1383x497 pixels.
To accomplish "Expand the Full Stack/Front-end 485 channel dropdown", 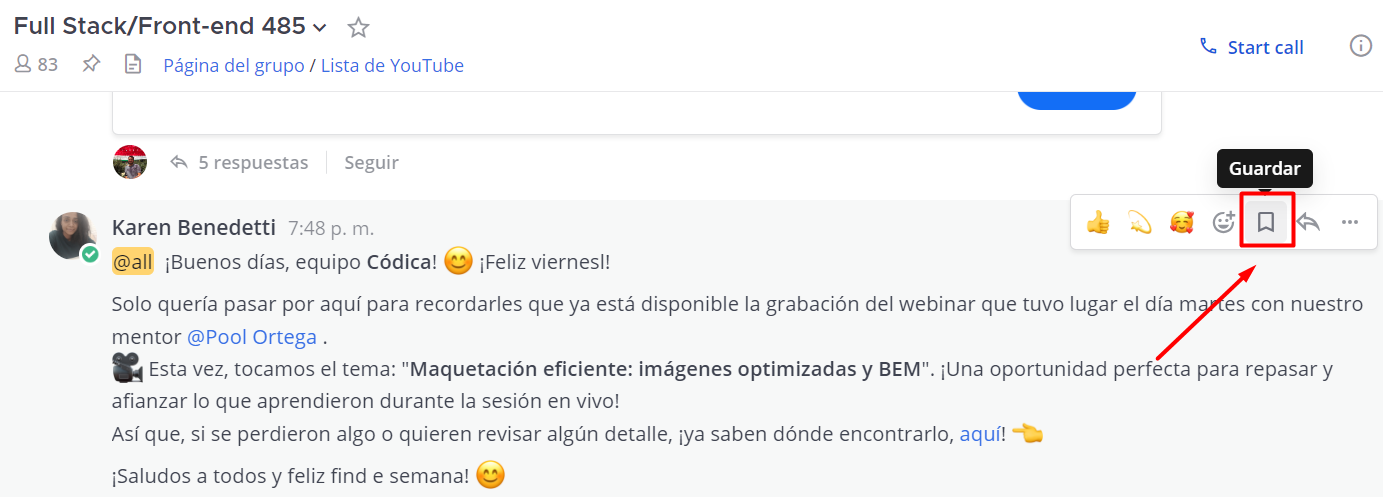I will coord(320,27).
